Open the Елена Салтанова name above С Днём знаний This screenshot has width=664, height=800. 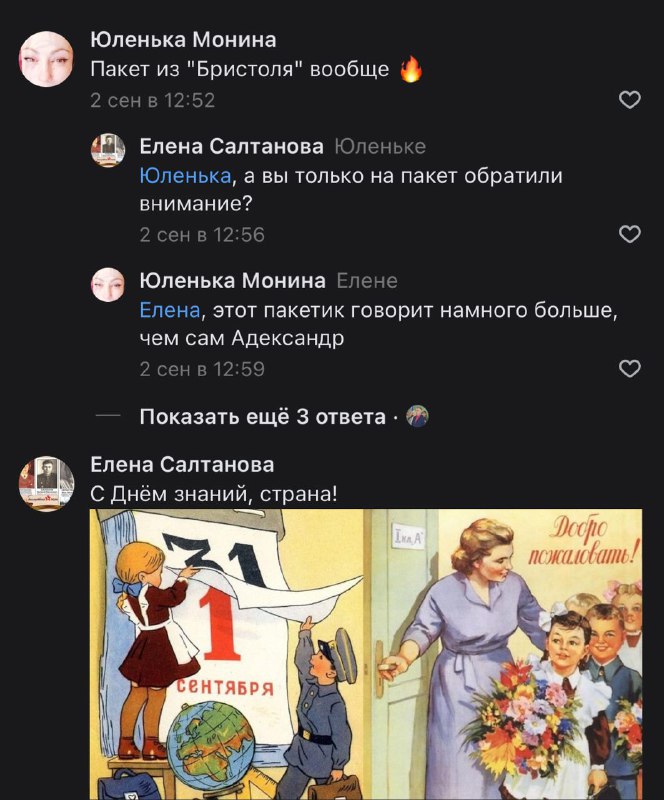click(x=182, y=465)
